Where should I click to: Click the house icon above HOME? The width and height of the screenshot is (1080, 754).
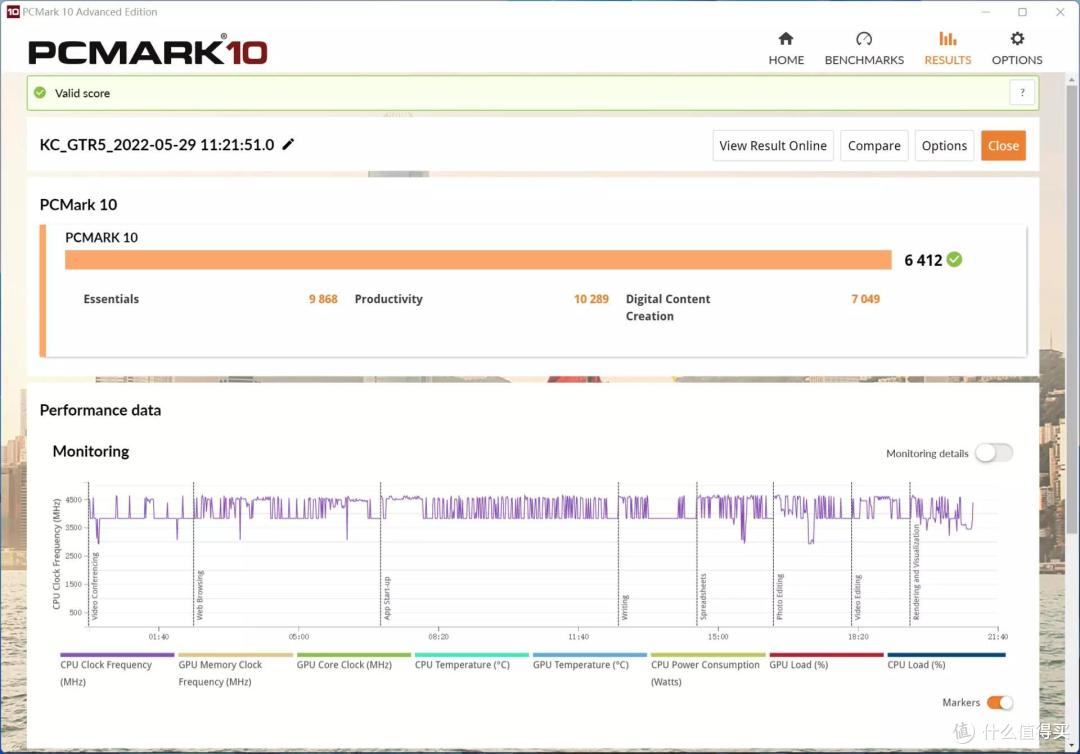click(786, 39)
